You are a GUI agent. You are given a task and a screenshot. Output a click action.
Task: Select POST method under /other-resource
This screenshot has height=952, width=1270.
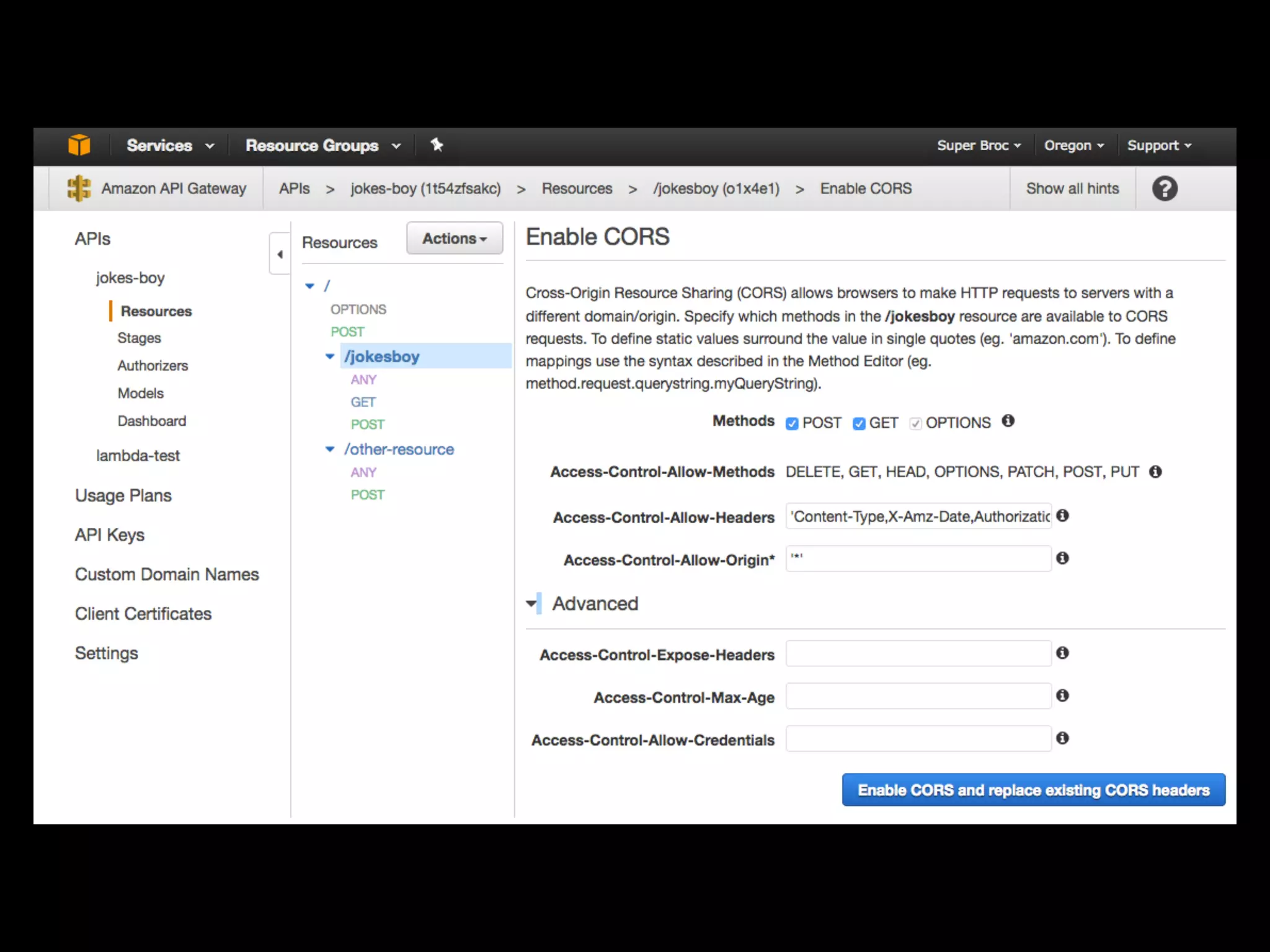[368, 495]
